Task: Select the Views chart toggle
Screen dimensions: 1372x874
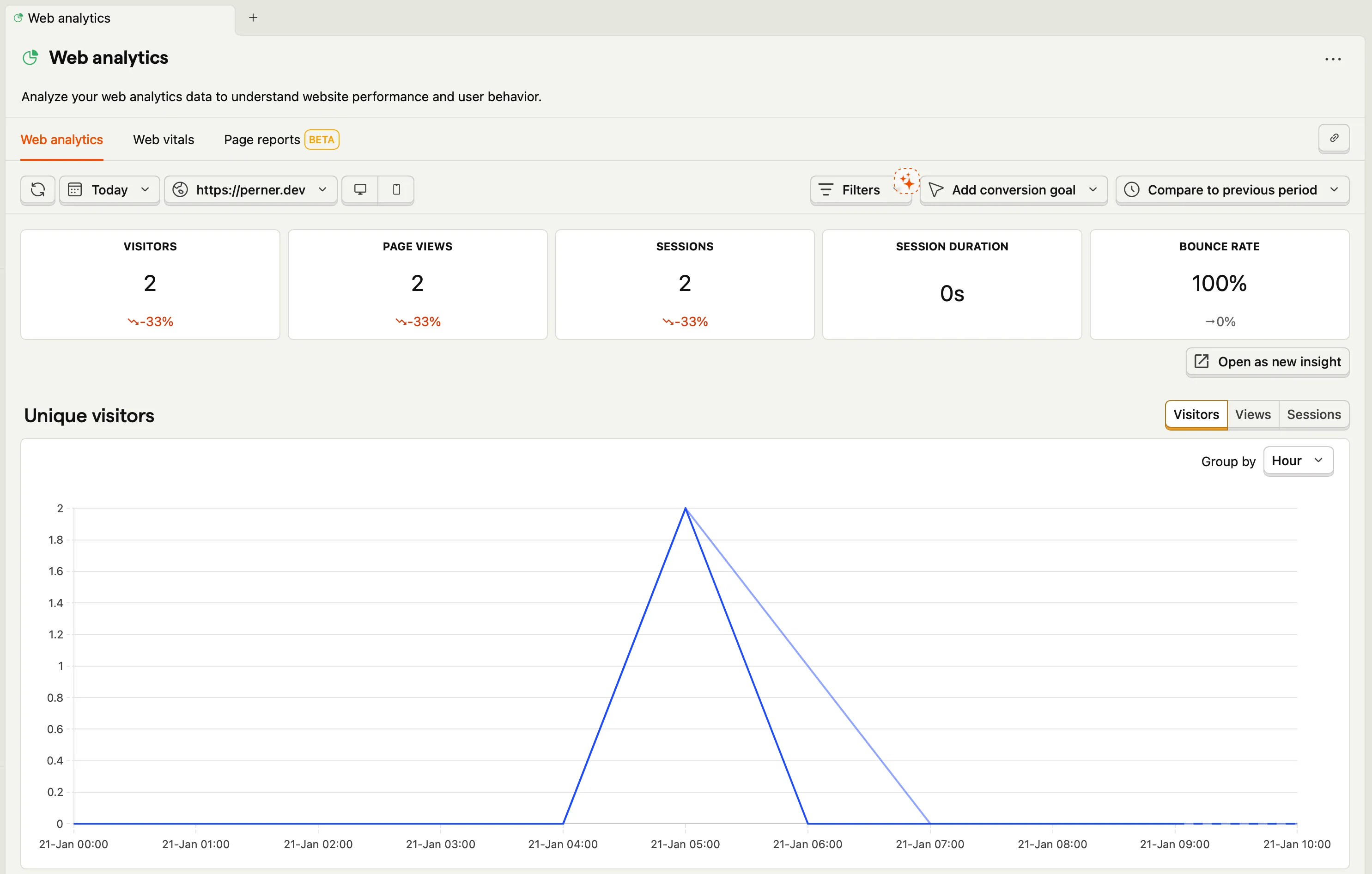Action: pyautogui.click(x=1253, y=414)
